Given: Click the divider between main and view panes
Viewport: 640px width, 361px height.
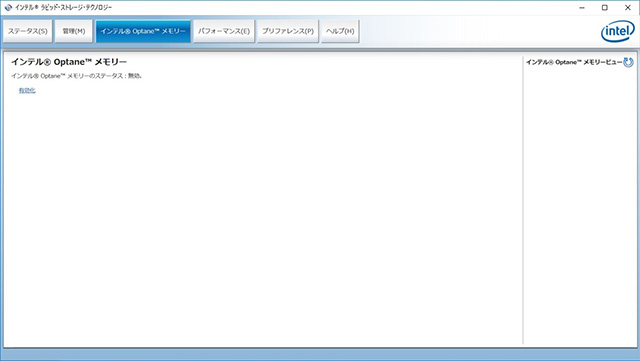Looking at the screenshot, I should pyautogui.click(x=523, y=200).
